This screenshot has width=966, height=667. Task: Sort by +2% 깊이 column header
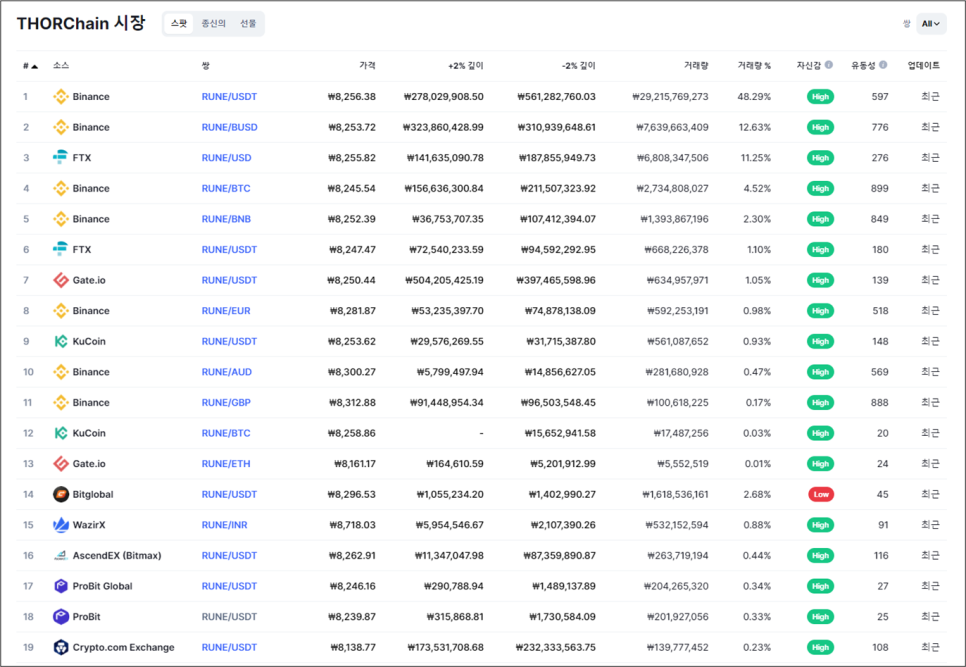point(466,65)
